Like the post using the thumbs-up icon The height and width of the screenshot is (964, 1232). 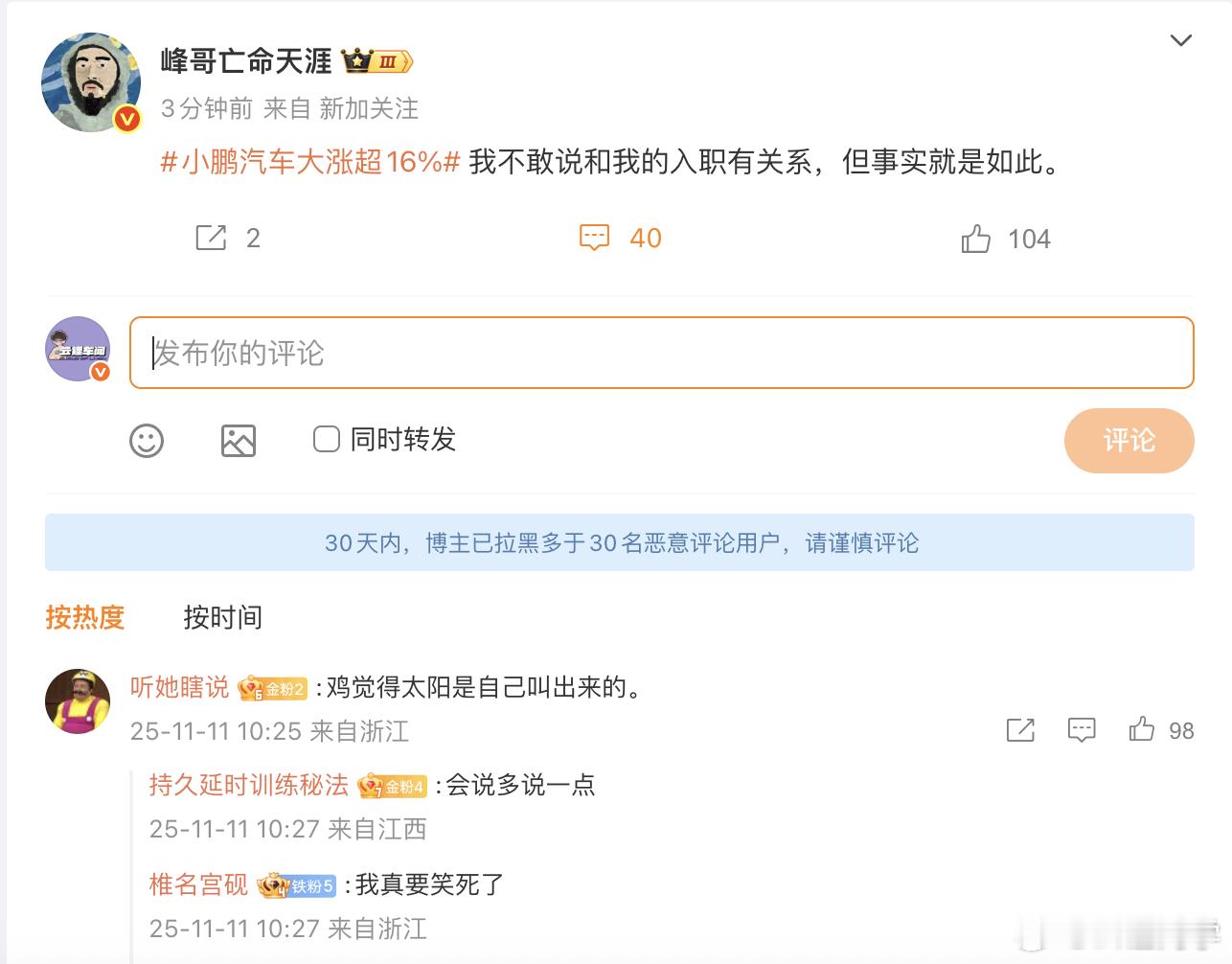(976, 238)
